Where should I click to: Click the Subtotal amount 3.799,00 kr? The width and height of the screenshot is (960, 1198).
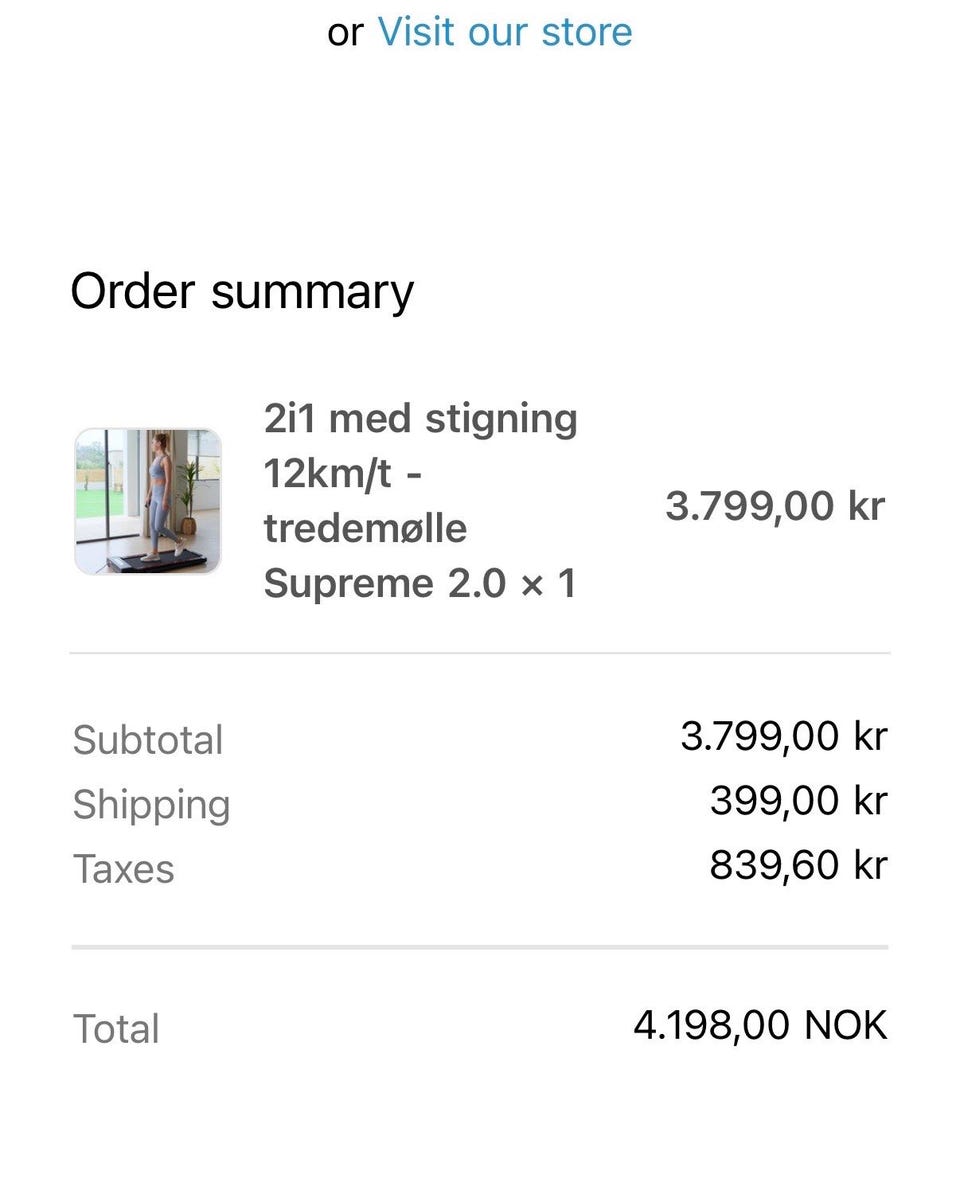(x=784, y=736)
